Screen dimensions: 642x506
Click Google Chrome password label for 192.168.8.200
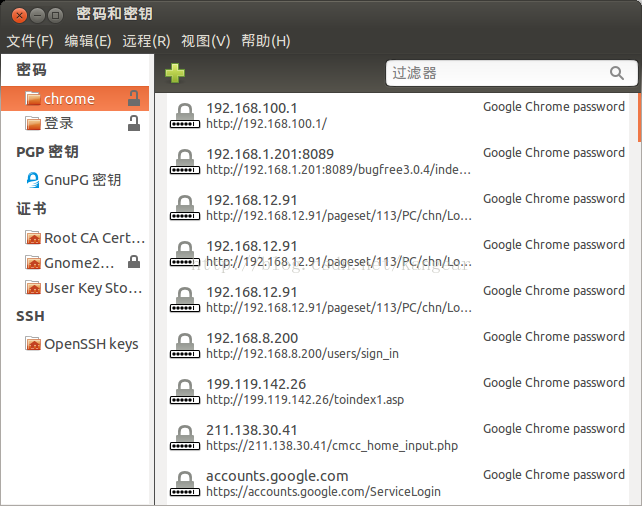click(554, 337)
